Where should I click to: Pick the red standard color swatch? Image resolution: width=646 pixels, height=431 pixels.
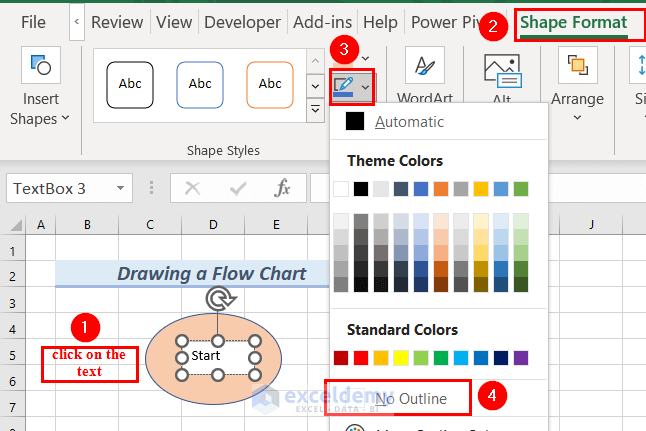pyautogui.click(x=361, y=358)
